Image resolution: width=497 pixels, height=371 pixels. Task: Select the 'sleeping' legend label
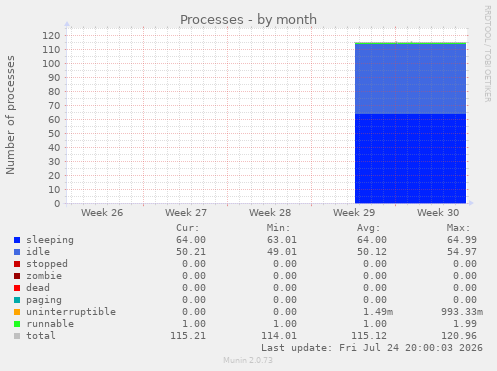(50, 240)
